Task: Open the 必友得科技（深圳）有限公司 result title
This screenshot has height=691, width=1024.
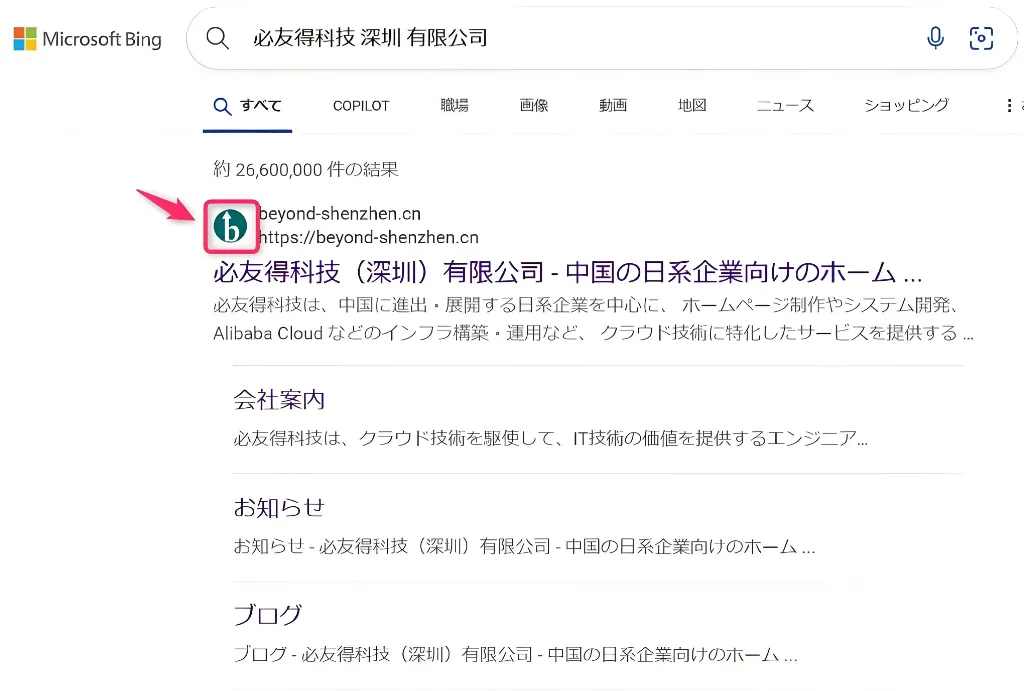Action: 566,272
